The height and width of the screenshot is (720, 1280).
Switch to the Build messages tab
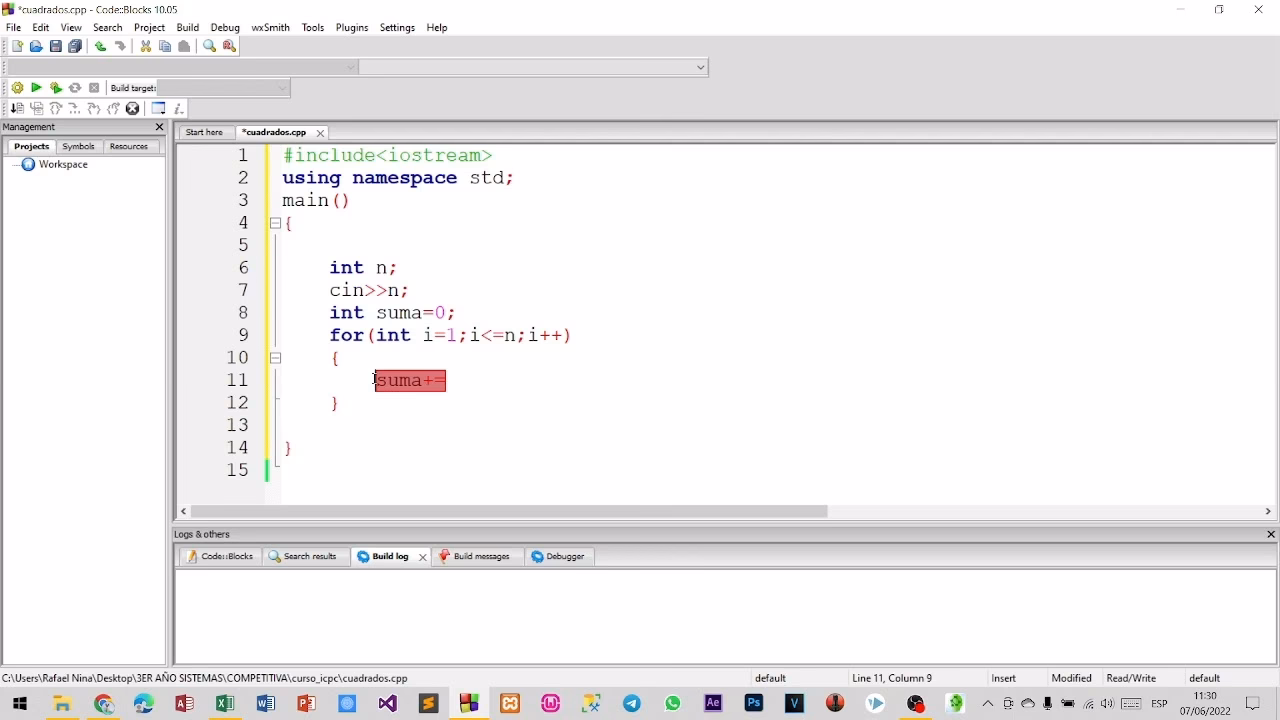480,556
